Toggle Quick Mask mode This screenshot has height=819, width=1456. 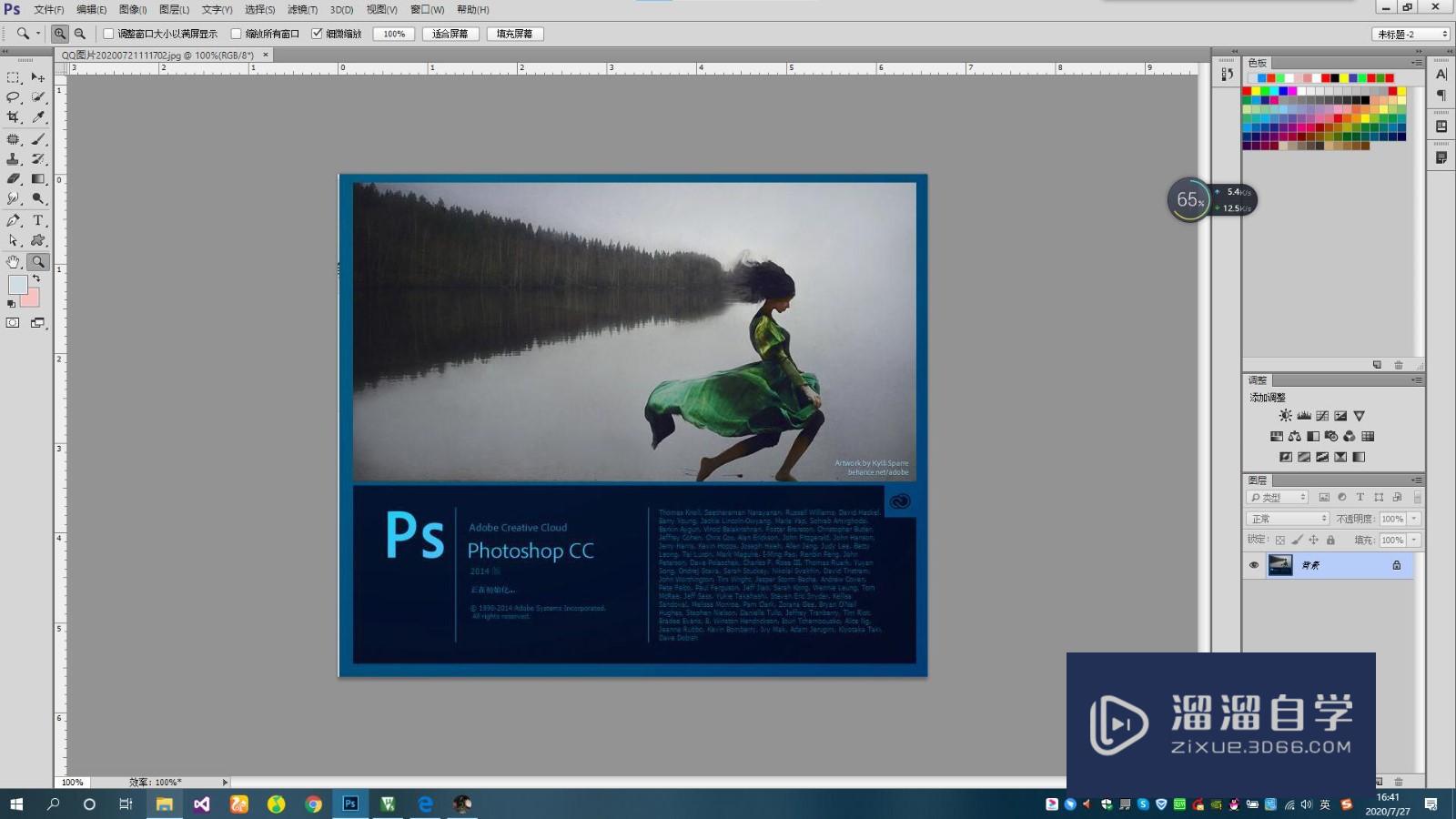click(x=13, y=323)
